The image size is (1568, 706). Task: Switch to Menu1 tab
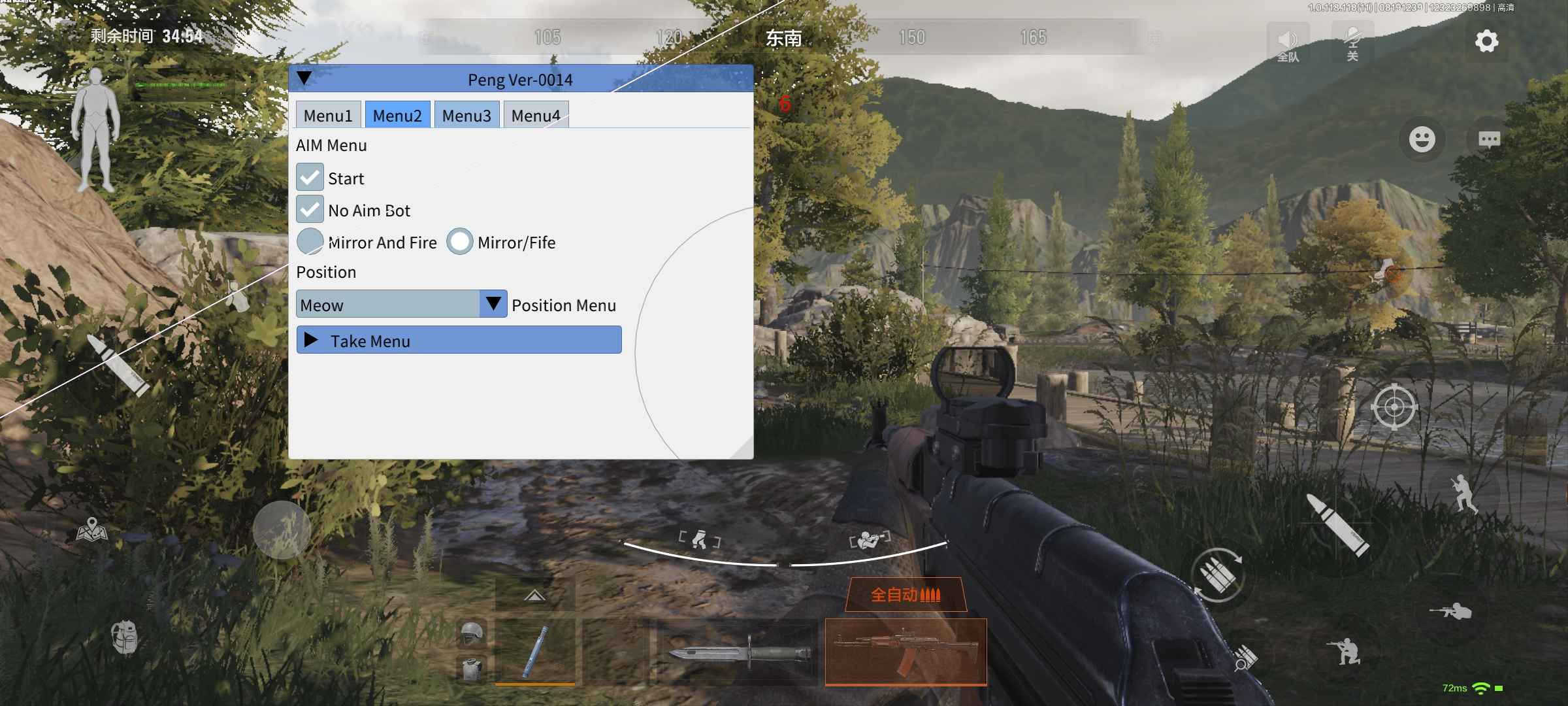[x=328, y=114]
